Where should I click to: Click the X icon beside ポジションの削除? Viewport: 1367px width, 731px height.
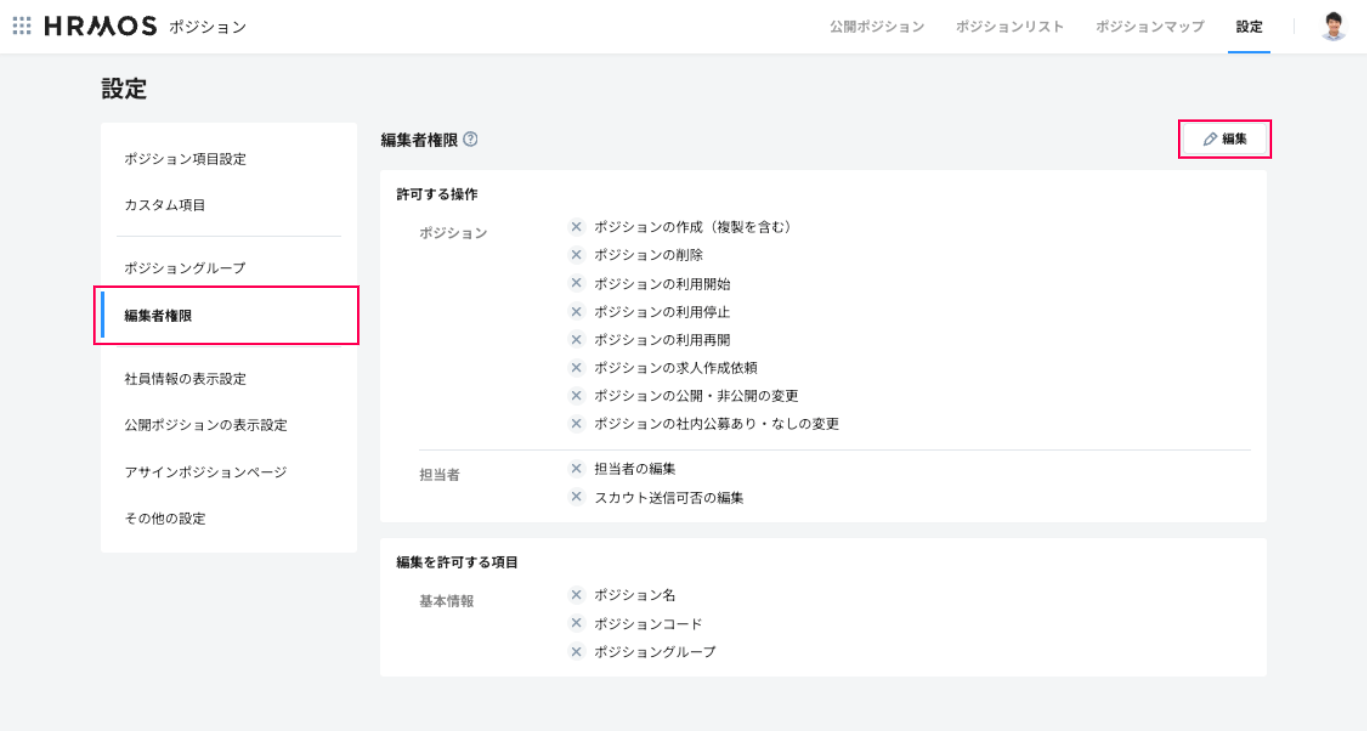point(576,255)
